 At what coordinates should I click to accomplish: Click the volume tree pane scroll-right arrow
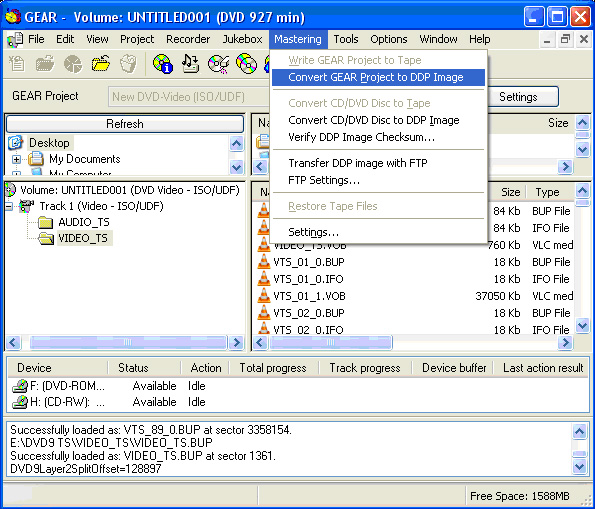coord(236,342)
